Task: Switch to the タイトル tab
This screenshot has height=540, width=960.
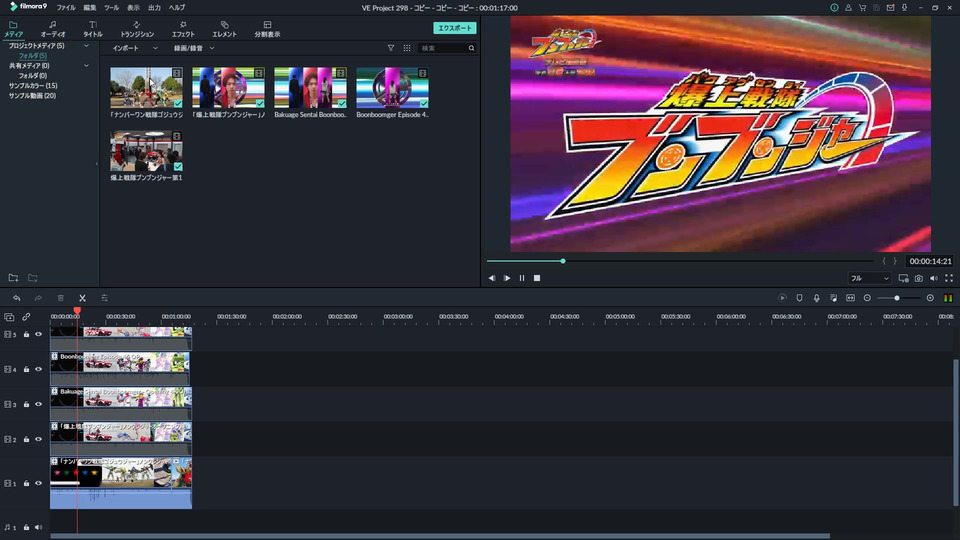Action: click(93, 29)
